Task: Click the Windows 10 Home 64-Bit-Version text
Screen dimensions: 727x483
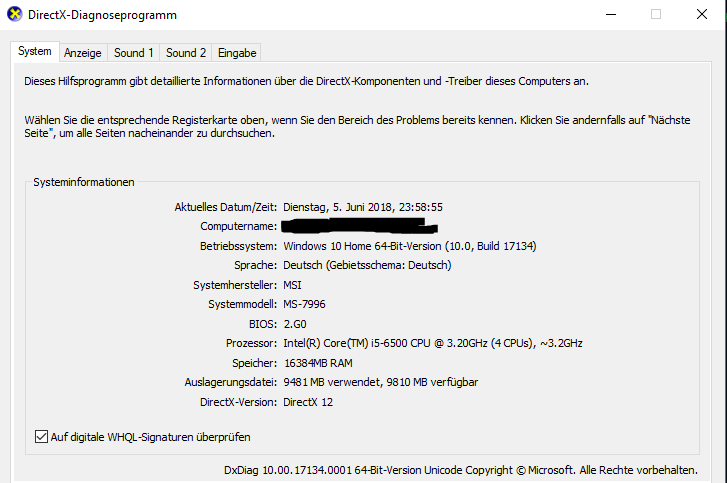Action: 363,246
